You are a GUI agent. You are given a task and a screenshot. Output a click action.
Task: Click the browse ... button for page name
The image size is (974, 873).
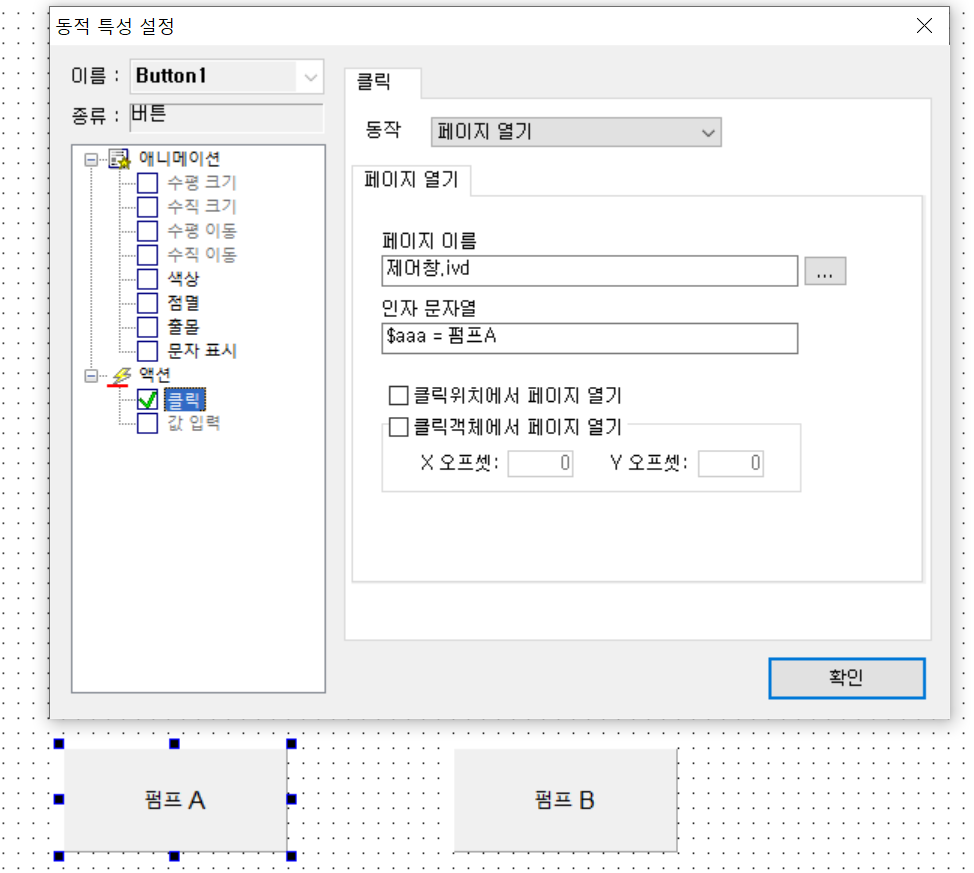coord(825,272)
